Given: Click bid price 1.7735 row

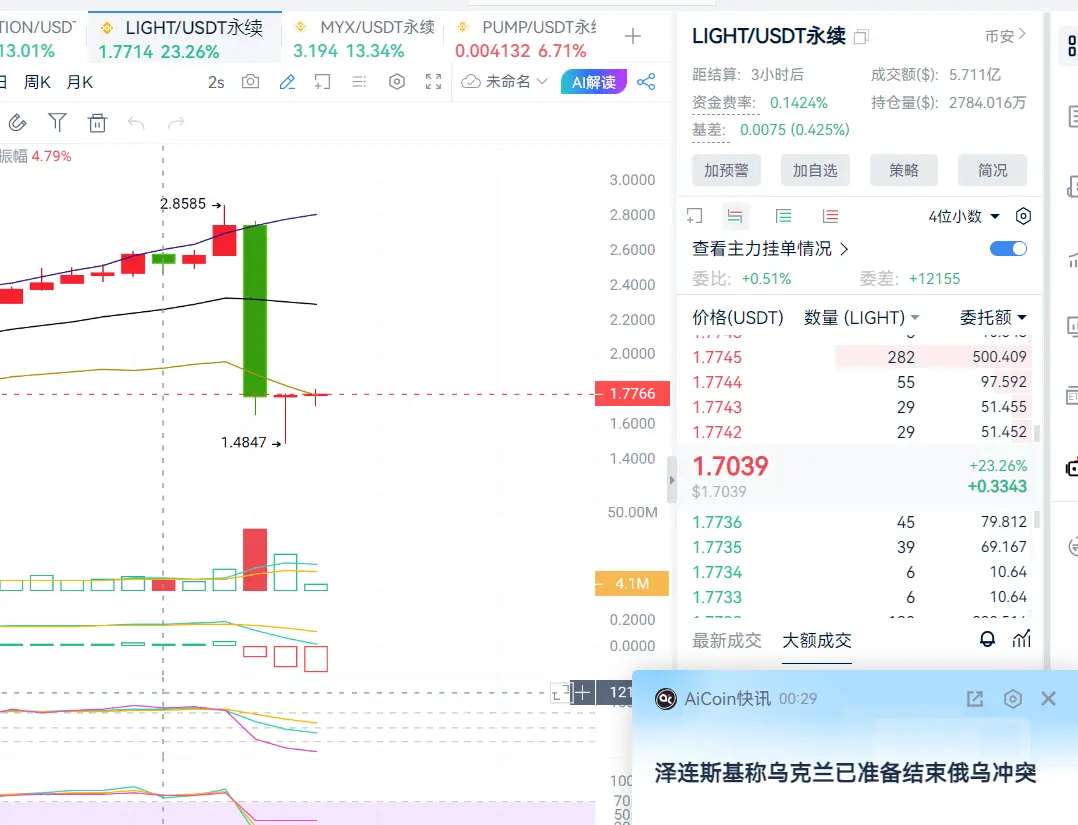Looking at the screenshot, I should coord(859,547).
